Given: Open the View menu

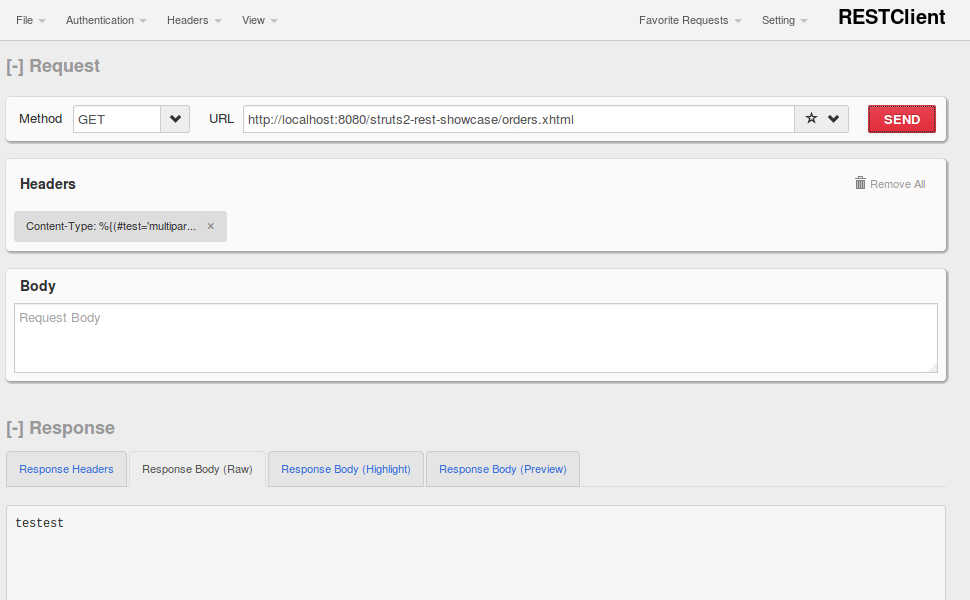Looking at the screenshot, I should coord(259,20).
